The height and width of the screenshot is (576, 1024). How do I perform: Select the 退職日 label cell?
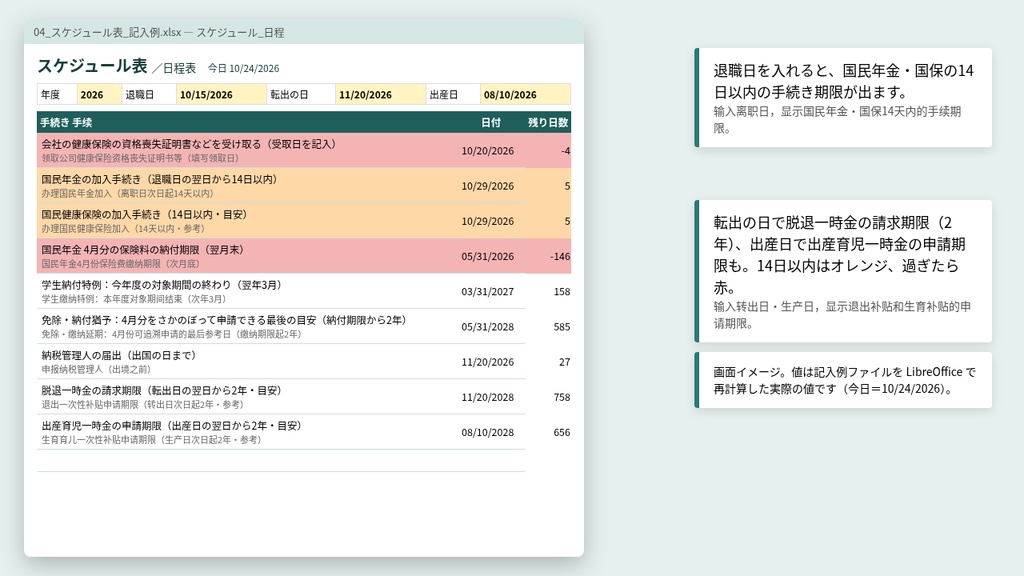click(x=149, y=95)
